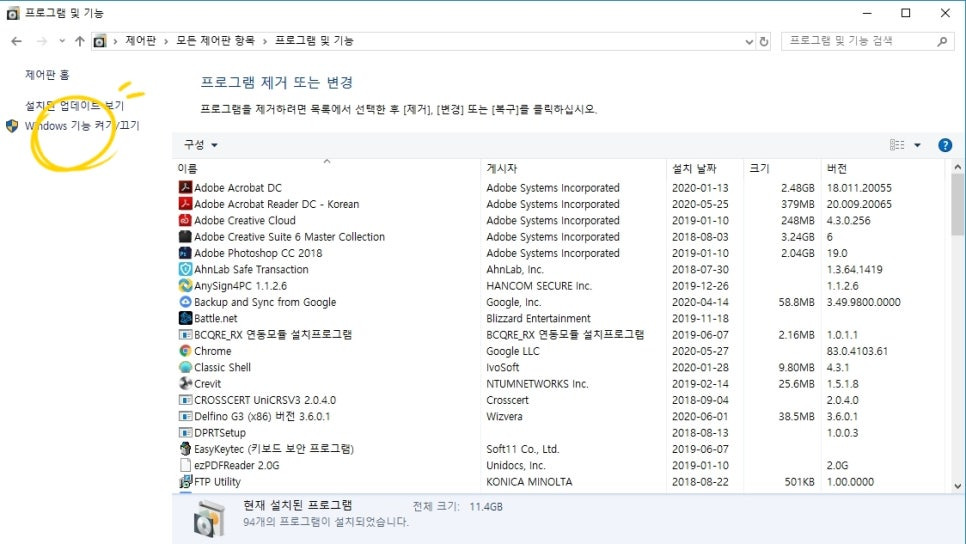This screenshot has height=544, width=966.
Task: Click the EasyKeytec program icon
Action: [185, 449]
